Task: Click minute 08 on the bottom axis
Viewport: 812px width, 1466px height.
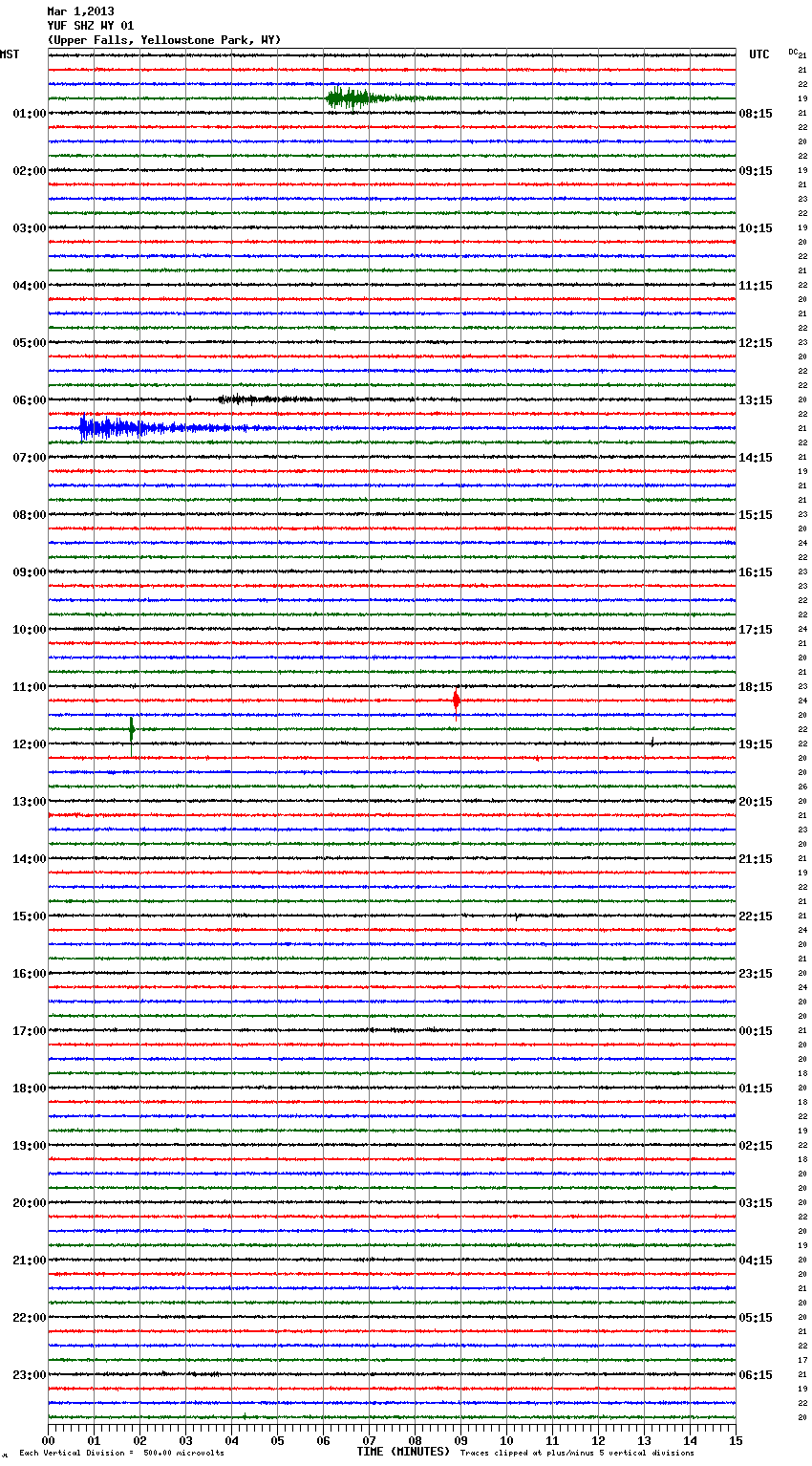Action: coord(415,1440)
